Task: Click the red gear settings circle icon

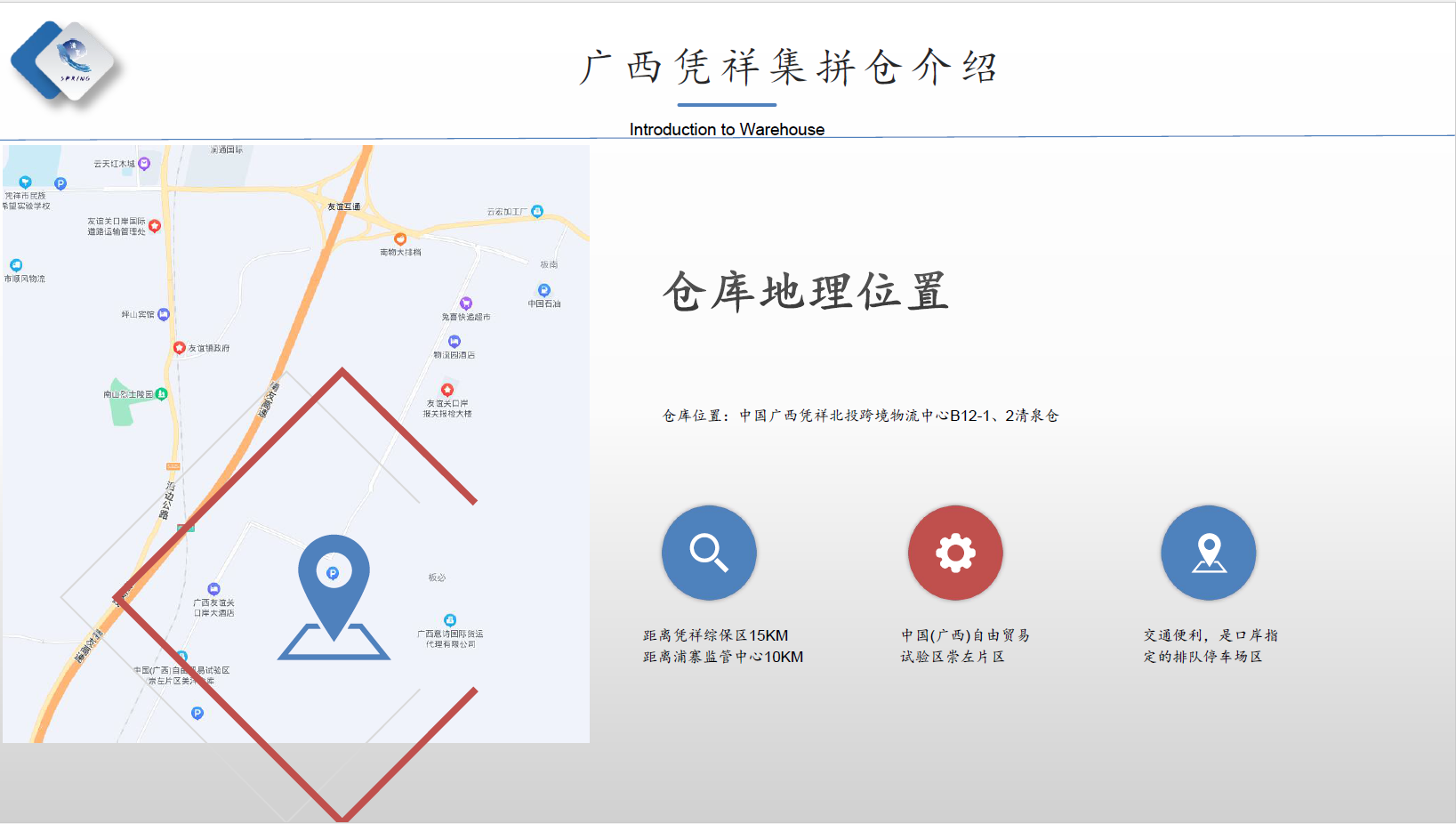Action: pos(955,553)
